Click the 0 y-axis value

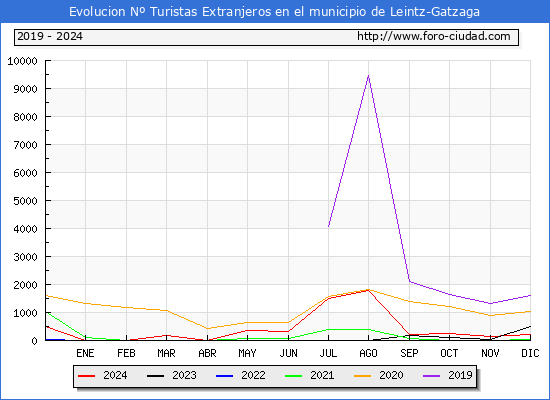click(x=34, y=341)
